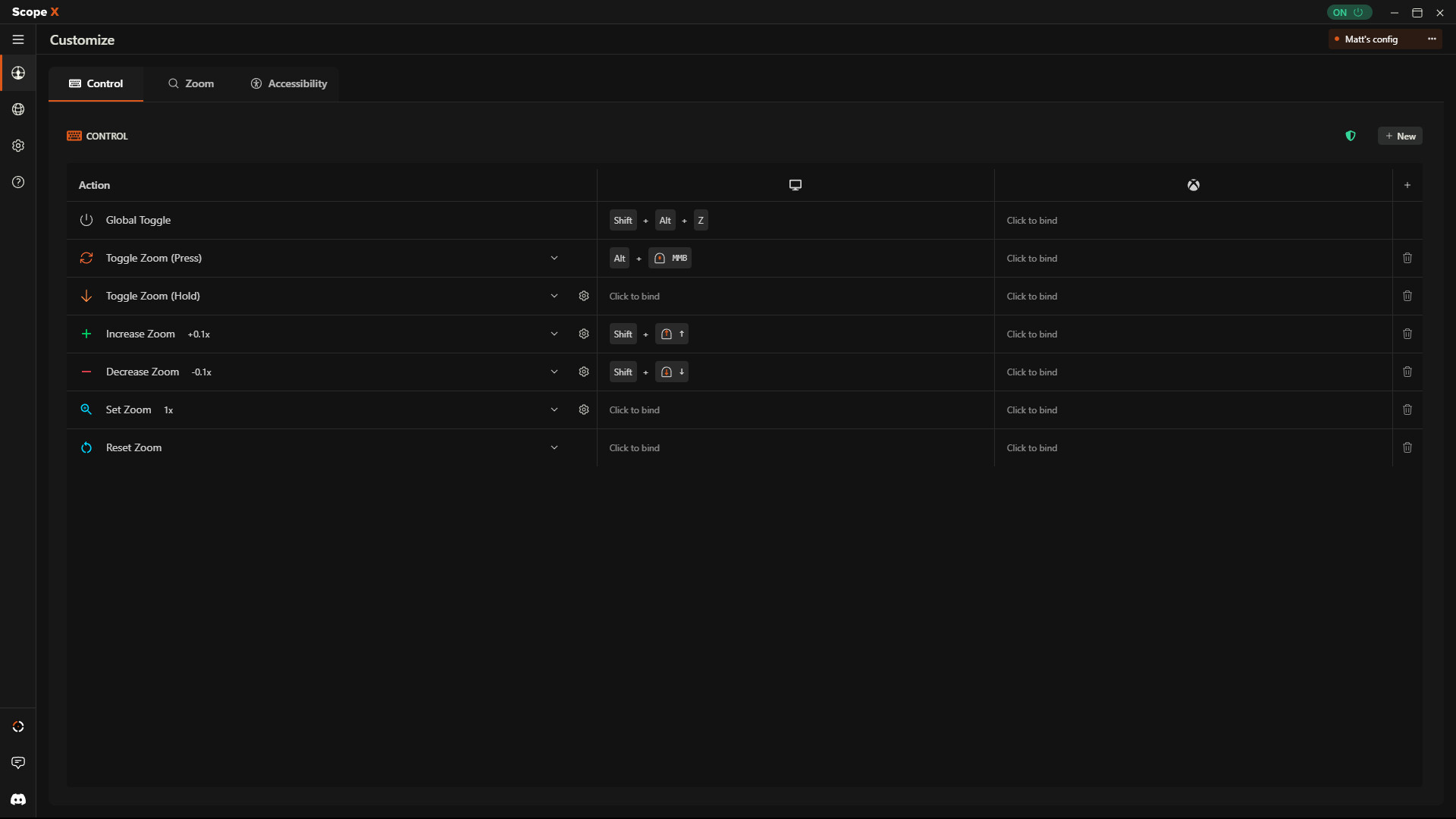The height and width of the screenshot is (819, 1456).
Task: Open the crosshair customization sidebar icon
Action: [x=18, y=73]
